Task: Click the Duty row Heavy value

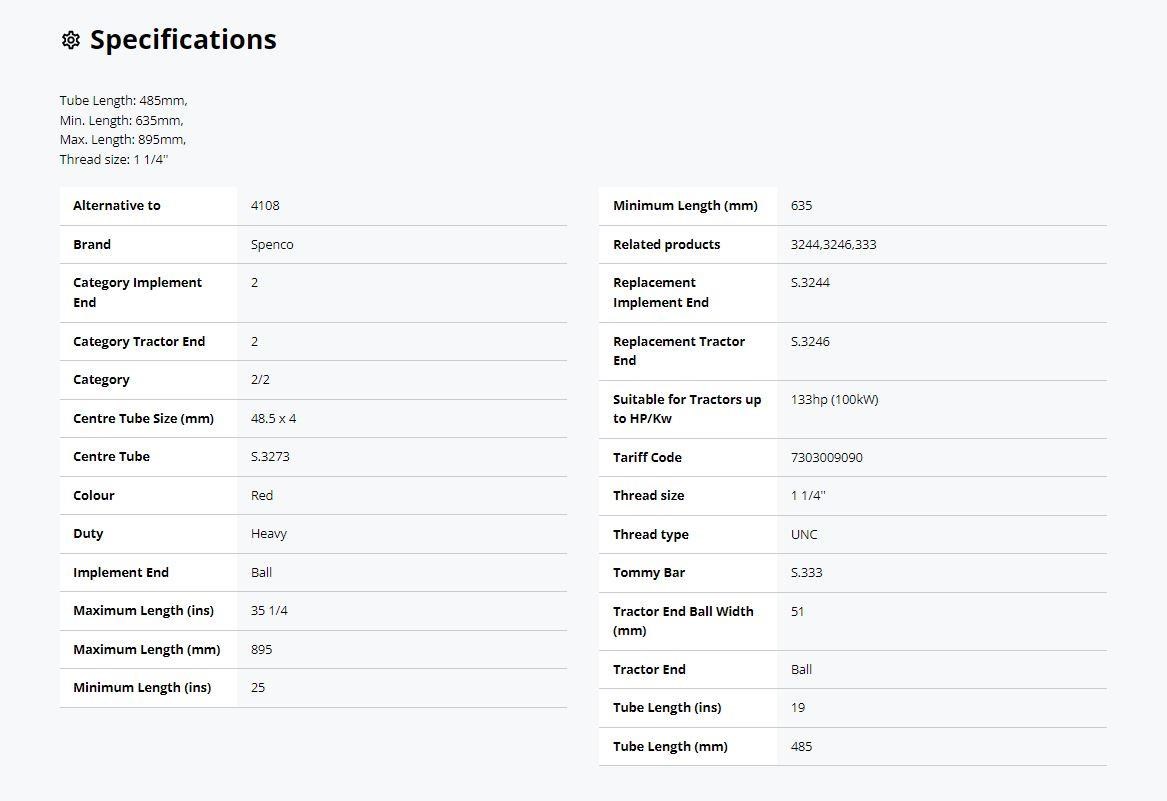Action: coord(268,534)
